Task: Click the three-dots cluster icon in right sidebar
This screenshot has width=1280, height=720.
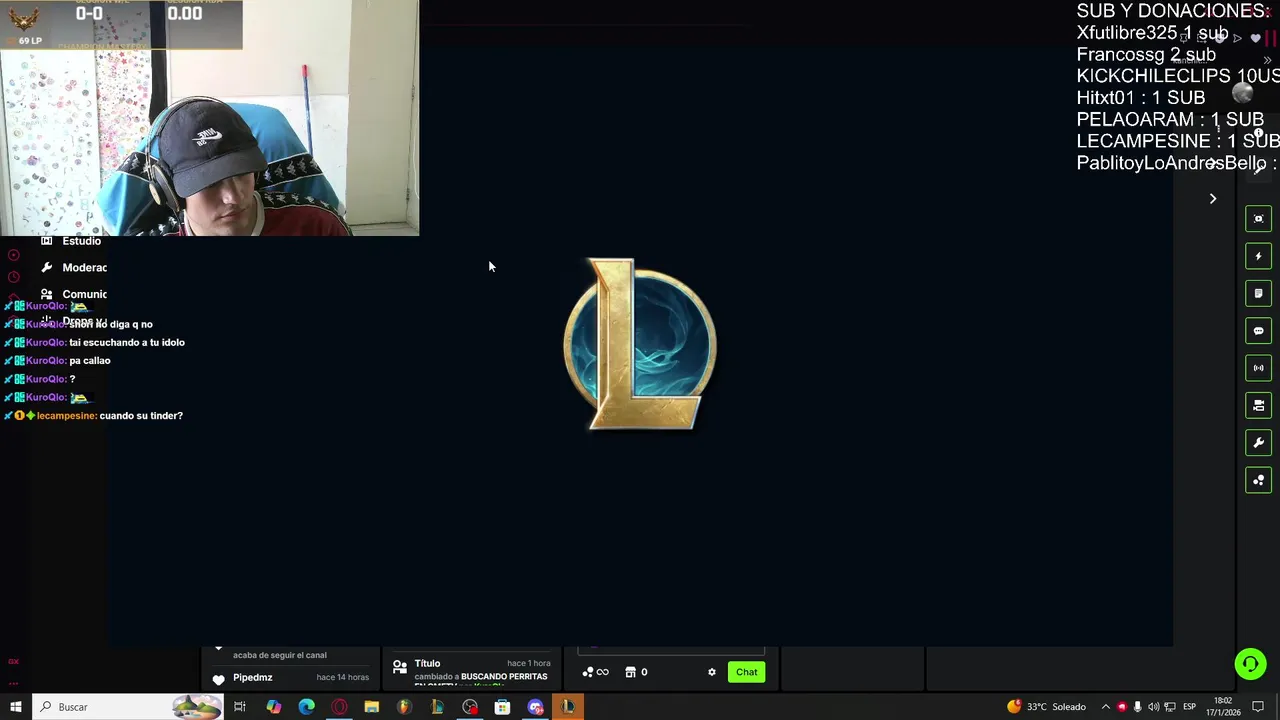Action: [1258, 480]
